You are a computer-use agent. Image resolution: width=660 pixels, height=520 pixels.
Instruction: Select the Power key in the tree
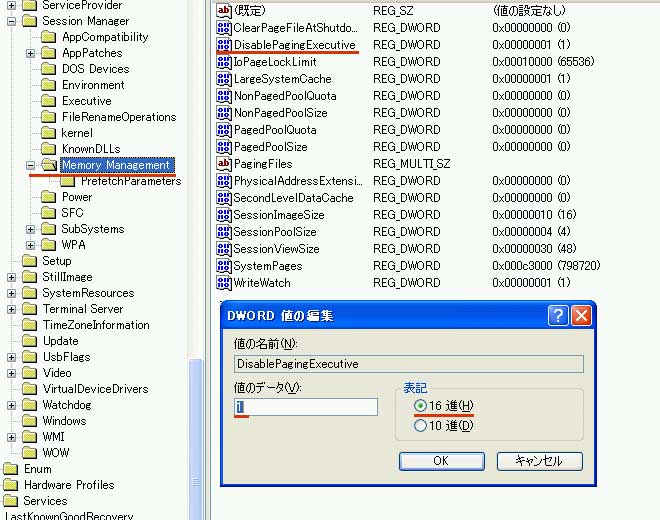pyautogui.click(x=77, y=197)
